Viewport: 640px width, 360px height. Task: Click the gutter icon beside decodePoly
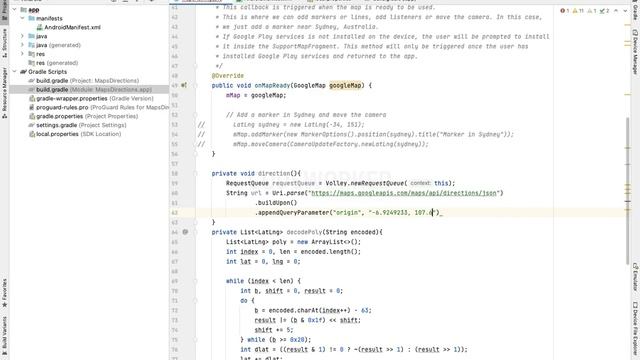[x=185, y=232]
